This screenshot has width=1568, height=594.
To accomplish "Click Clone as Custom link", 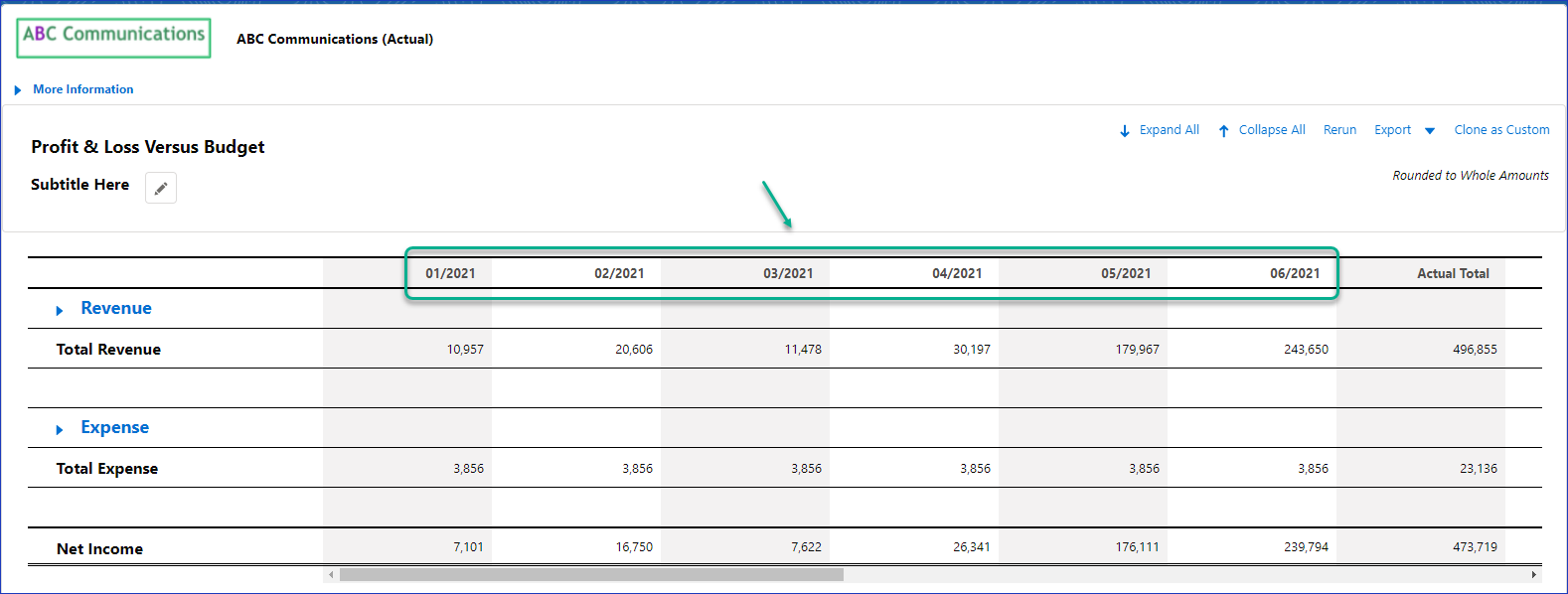I will (x=1501, y=130).
